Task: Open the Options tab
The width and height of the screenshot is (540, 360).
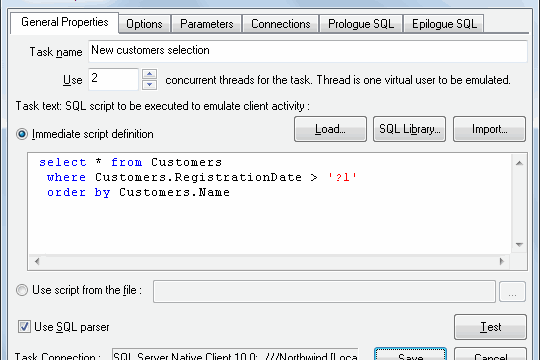Action: [144, 24]
